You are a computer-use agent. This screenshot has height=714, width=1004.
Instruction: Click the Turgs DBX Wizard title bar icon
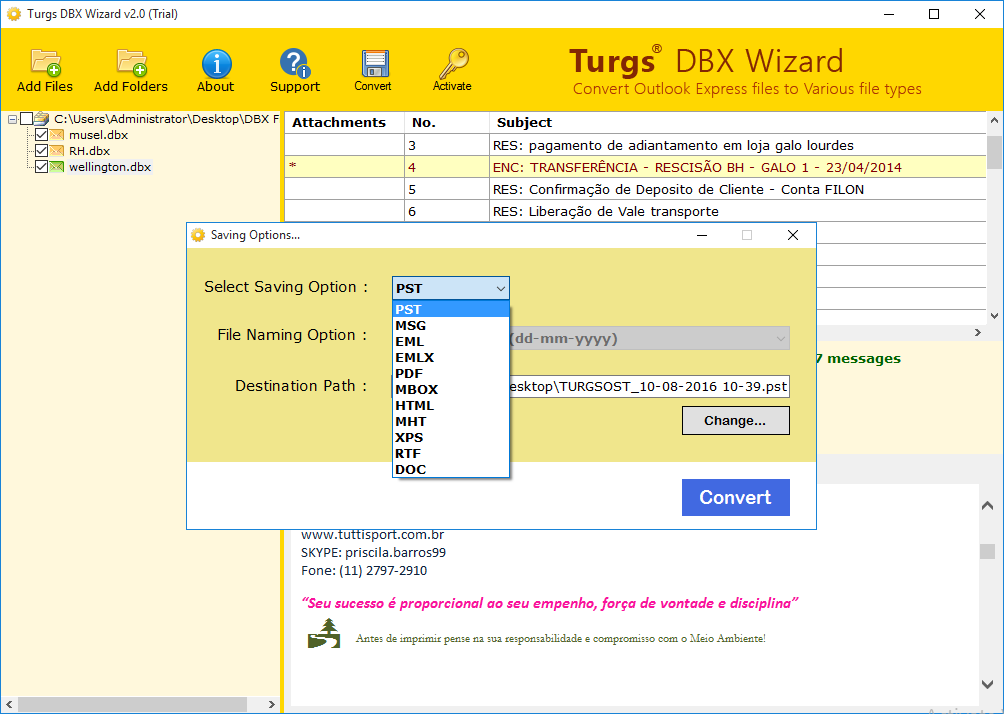pos(13,14)
